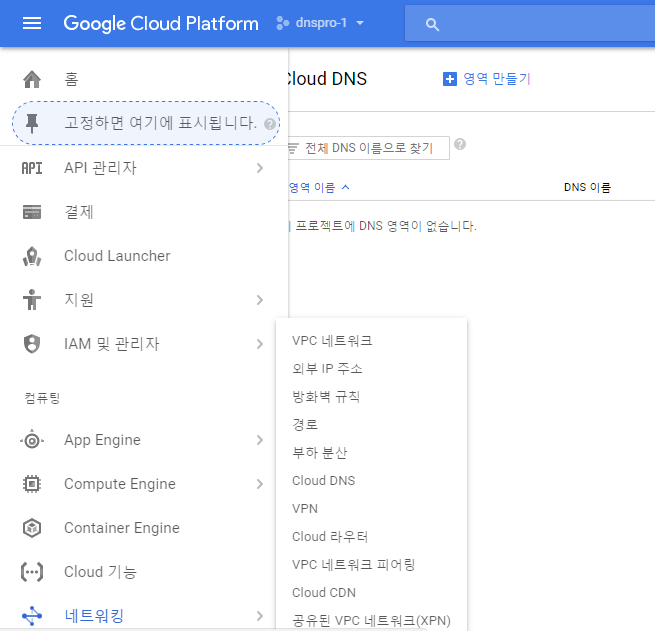The image size is (655, 631).
Task: Click the Container Engine cube icon
Action: pos(32,528)
